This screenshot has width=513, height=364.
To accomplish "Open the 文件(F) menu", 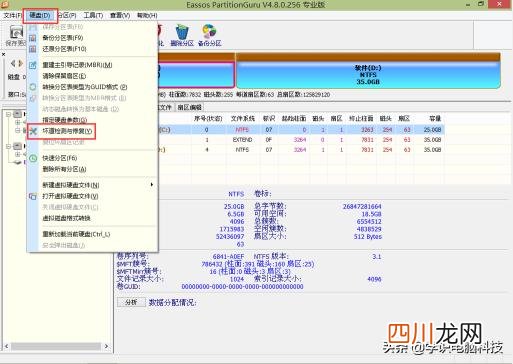I will point(12,15).
